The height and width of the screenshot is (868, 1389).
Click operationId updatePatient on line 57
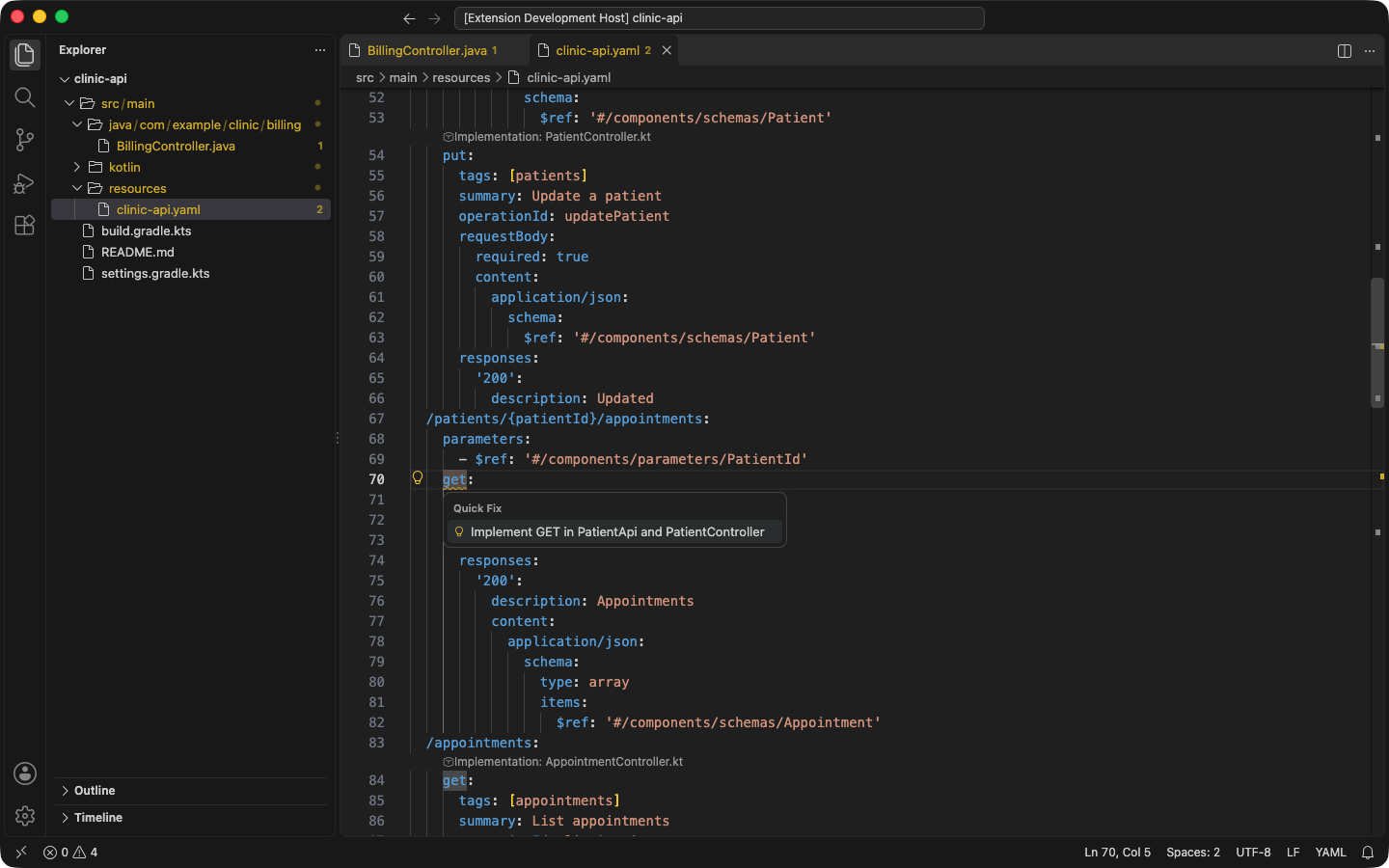(x=564, y=216)
